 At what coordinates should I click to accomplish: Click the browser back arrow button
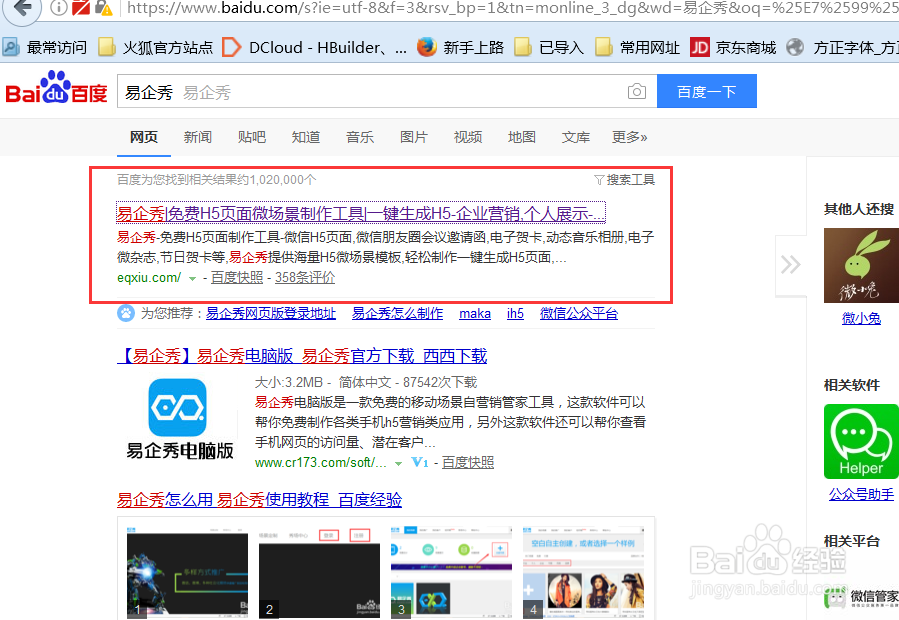pos(21,8)
